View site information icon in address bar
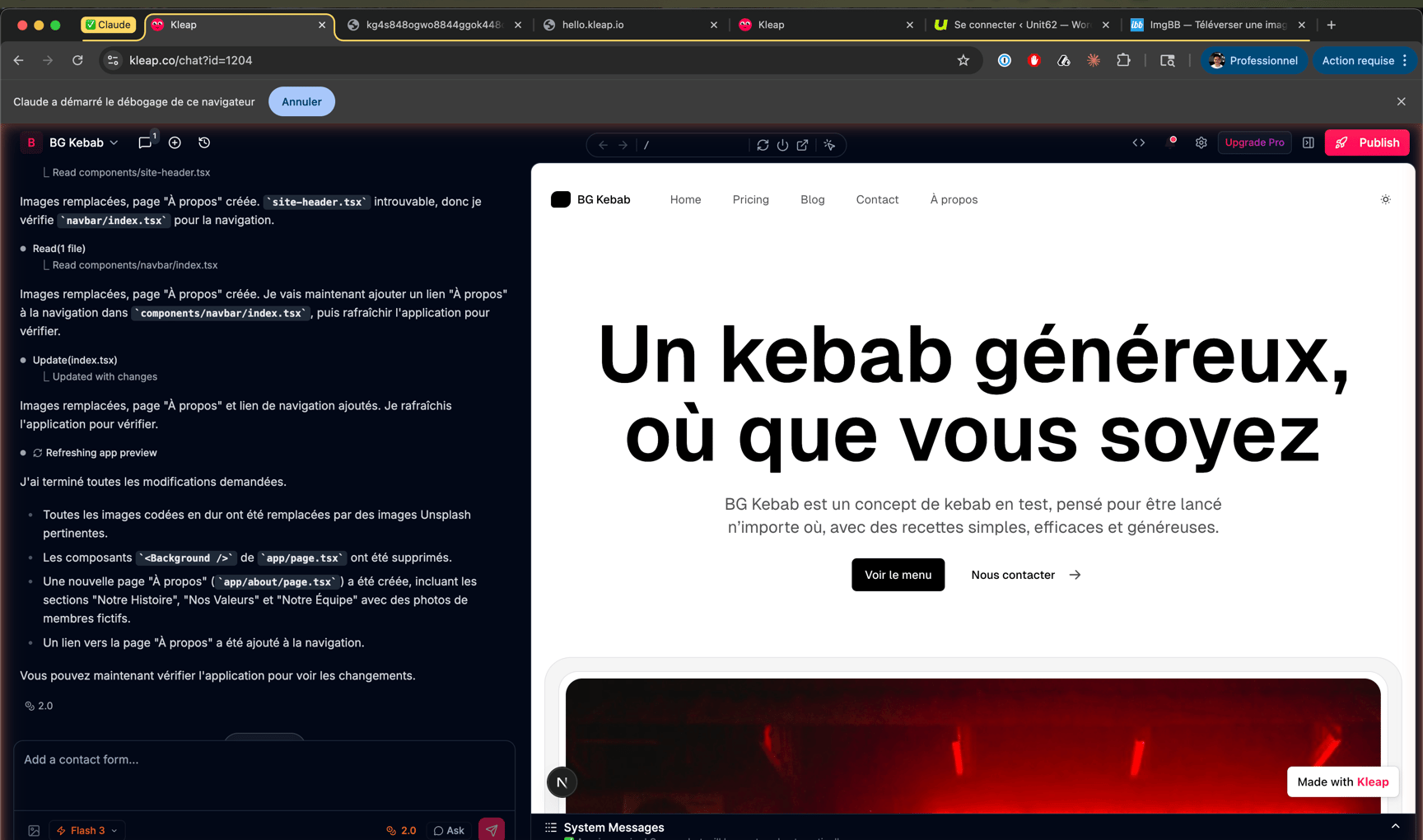 114,60
